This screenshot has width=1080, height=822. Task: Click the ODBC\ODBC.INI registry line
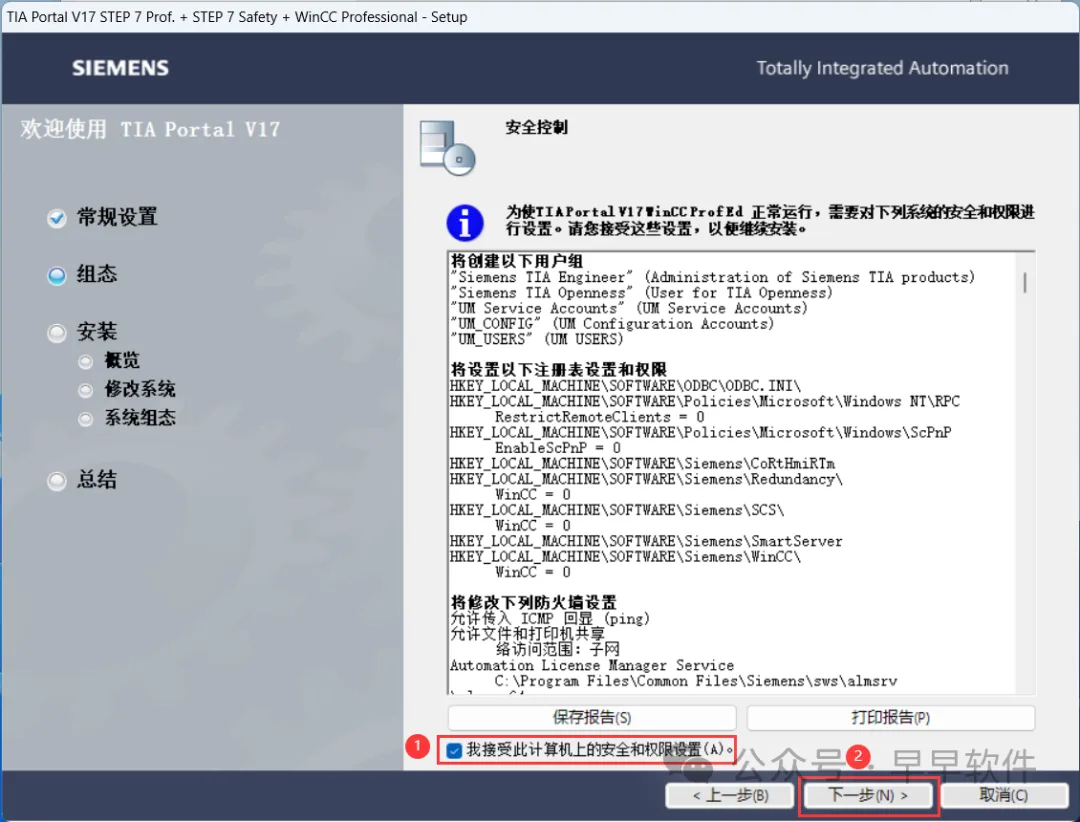[625, 386]
